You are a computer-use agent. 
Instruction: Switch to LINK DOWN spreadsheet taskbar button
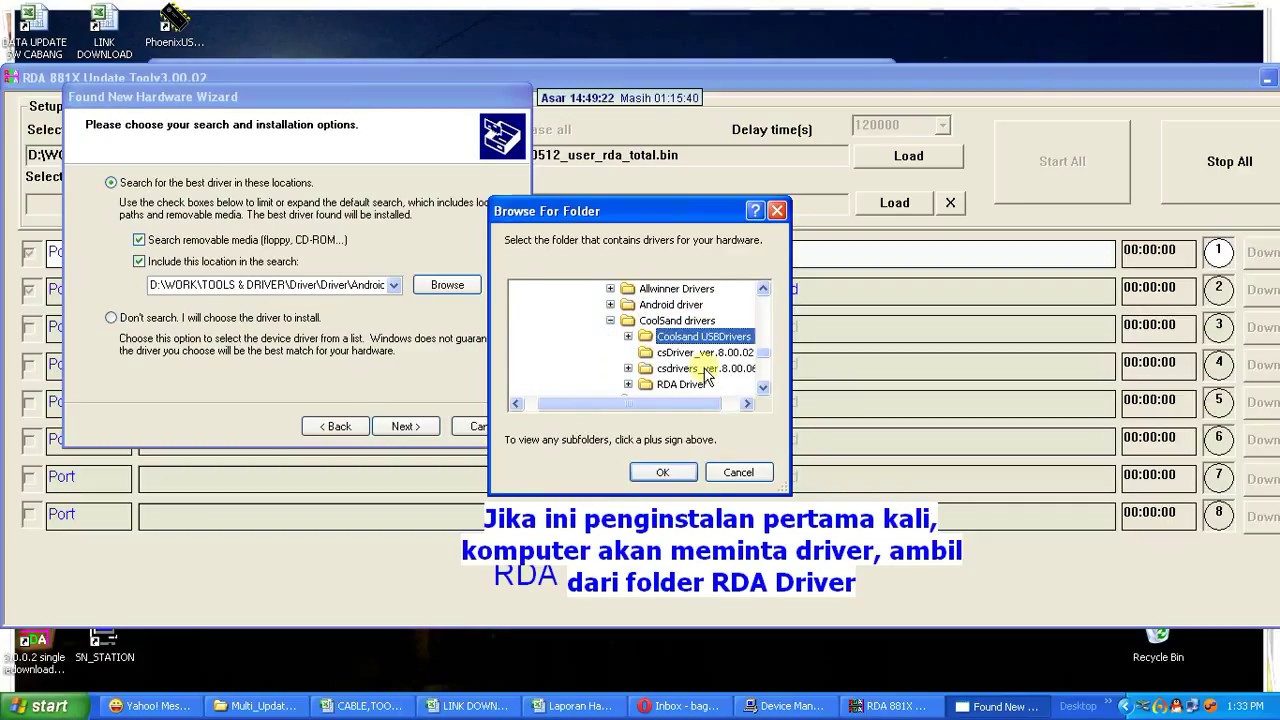(470, 706)
